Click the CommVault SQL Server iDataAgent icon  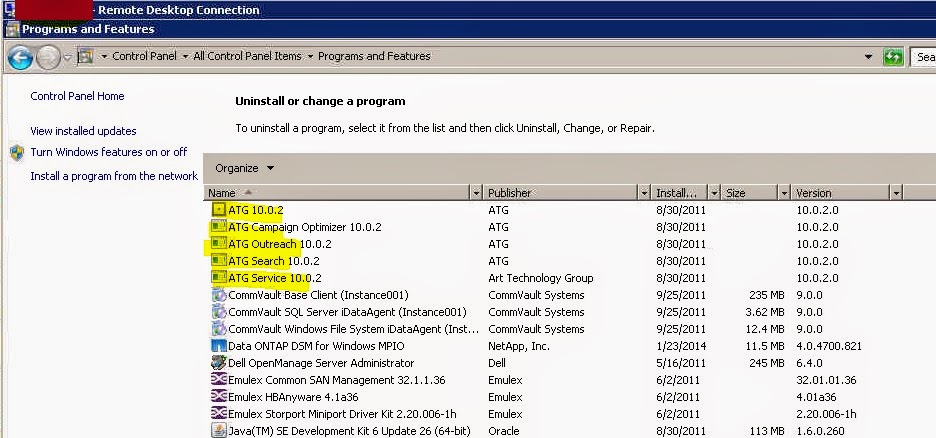click(x=219, y=311)
